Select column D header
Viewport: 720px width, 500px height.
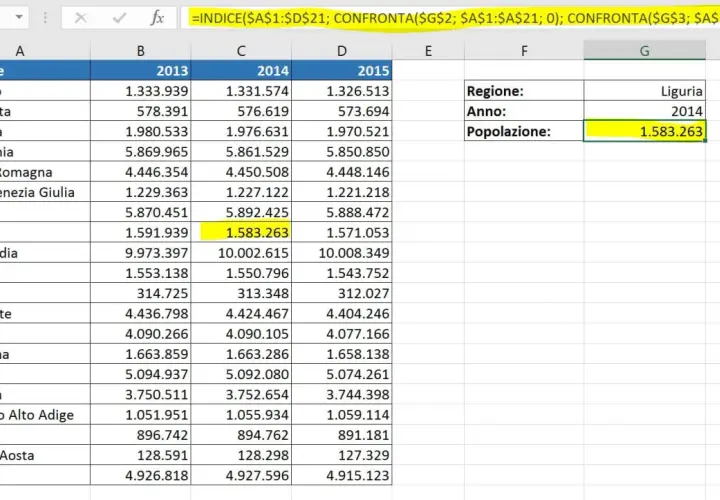(342, 51)
